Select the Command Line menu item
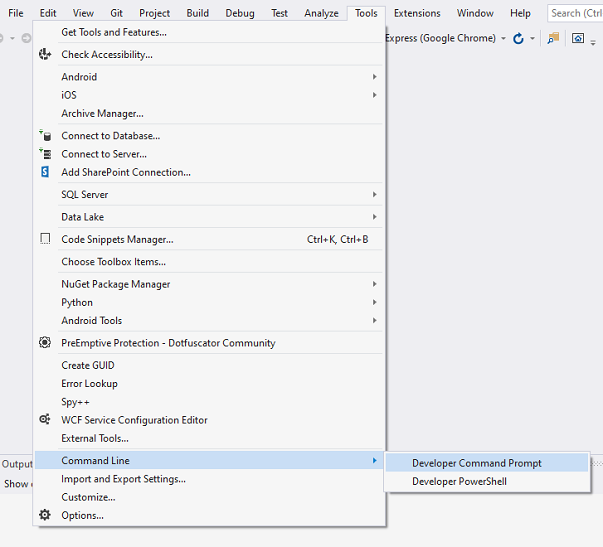603x547 pixels. pyautogui.click(x=210, y=460)
